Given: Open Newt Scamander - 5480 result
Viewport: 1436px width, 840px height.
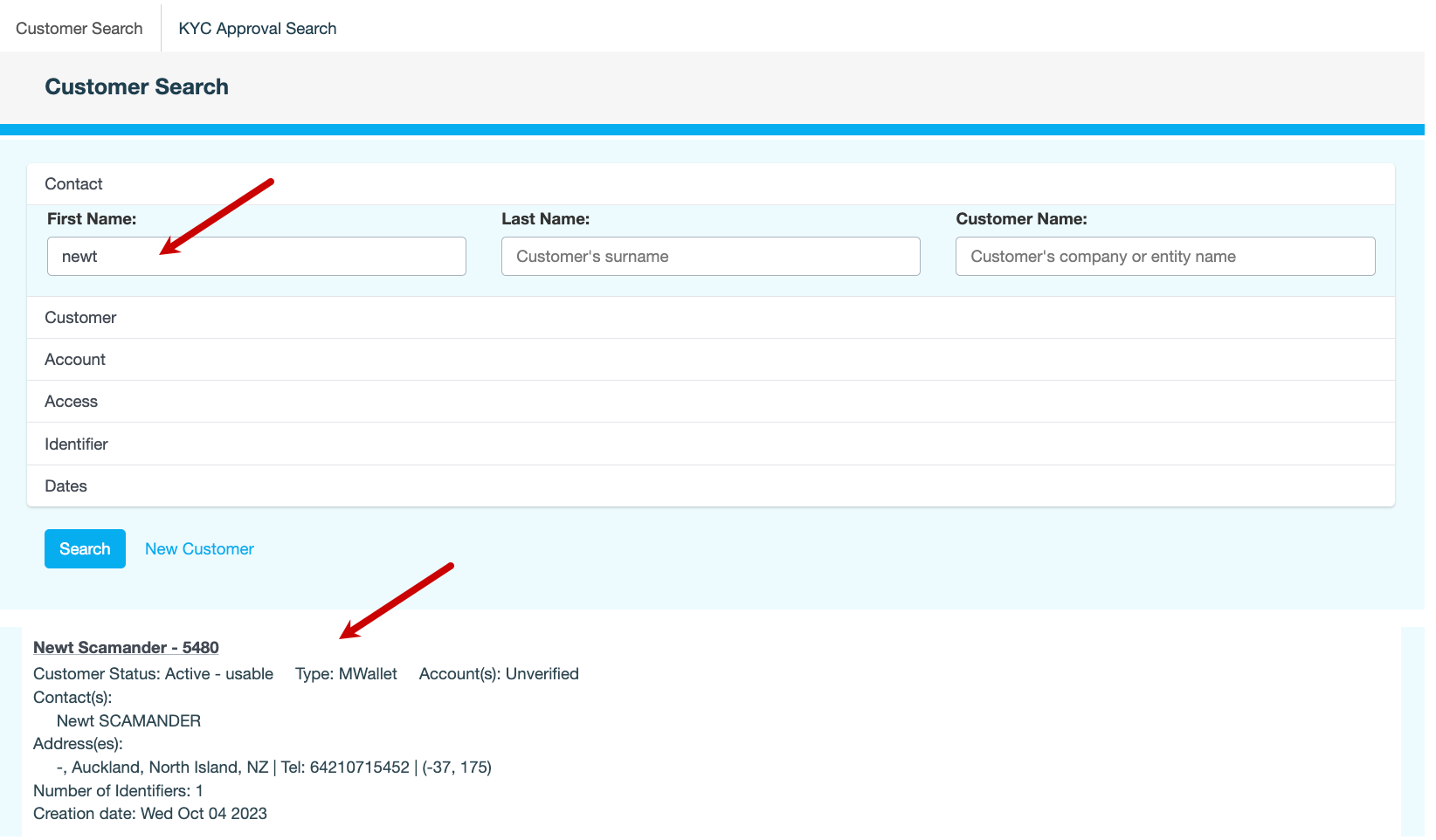Looking at the screenshot, I should (x=126, y=648).
